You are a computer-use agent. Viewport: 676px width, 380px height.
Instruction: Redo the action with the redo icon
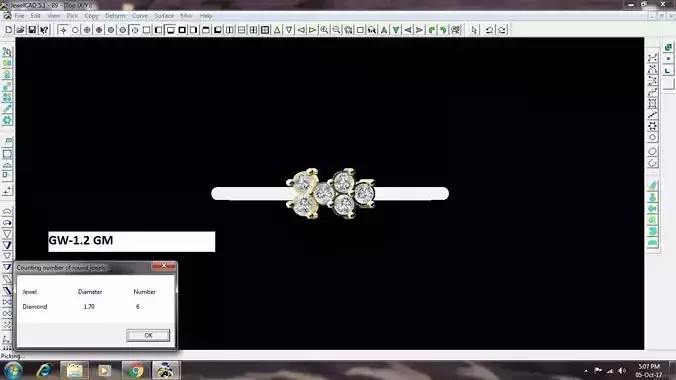coord(502,30)
